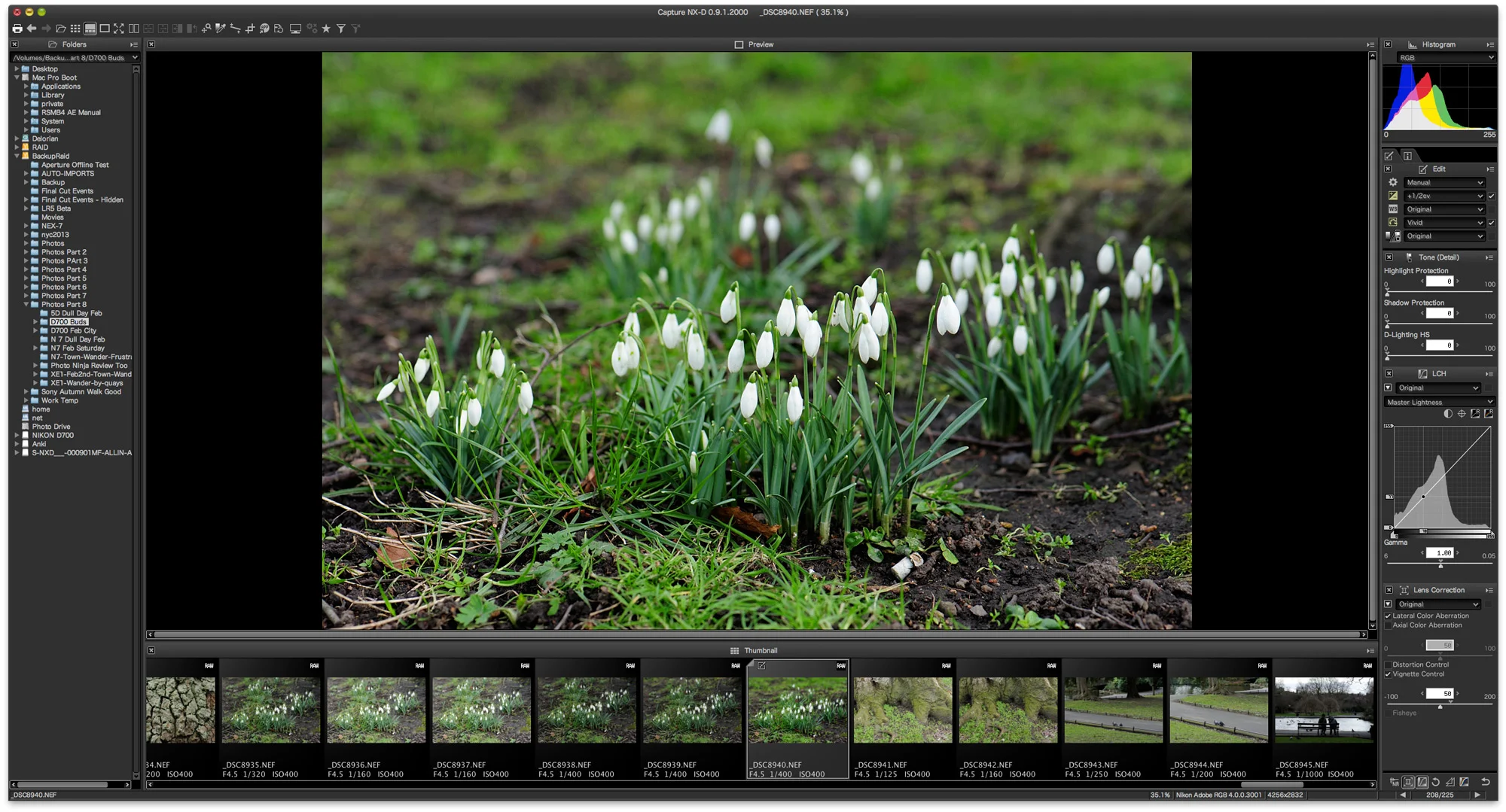Click the next image arrow in status bar

(x=1477, y=795)
